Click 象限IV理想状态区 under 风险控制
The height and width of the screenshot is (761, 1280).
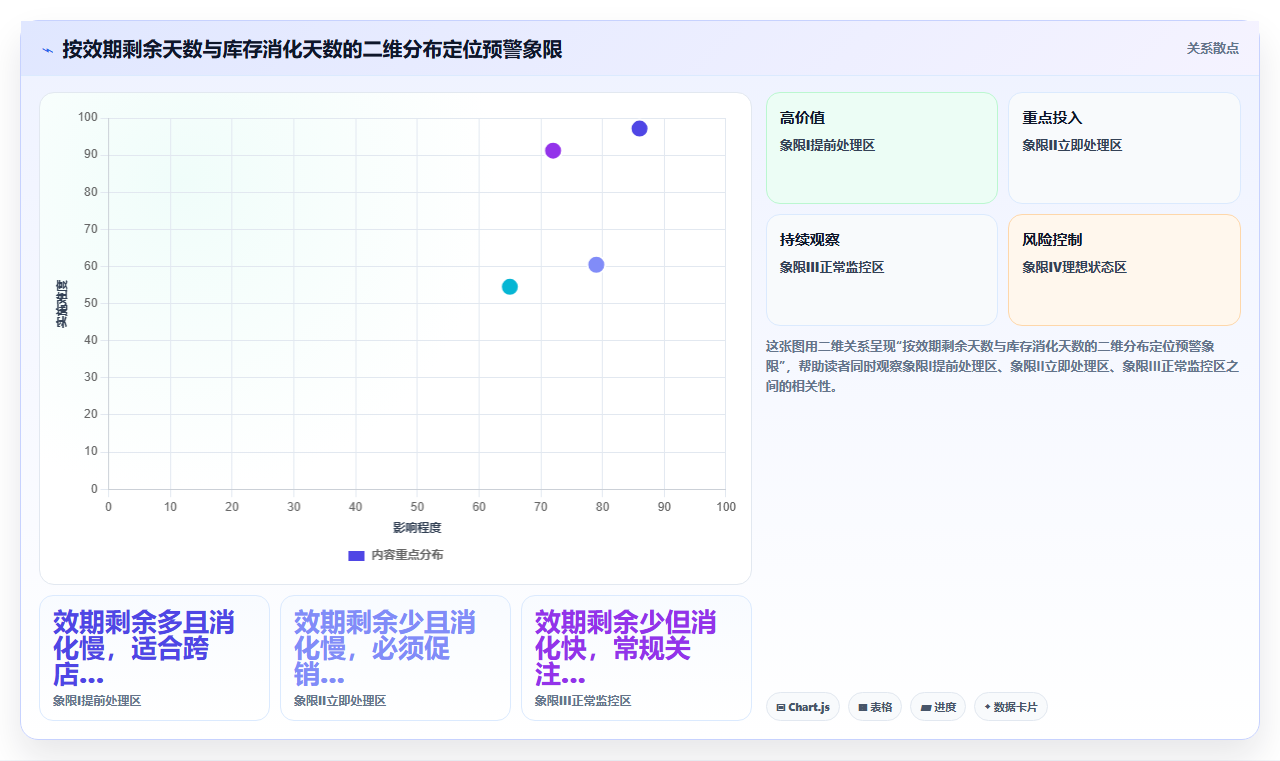pos(1074,267)
